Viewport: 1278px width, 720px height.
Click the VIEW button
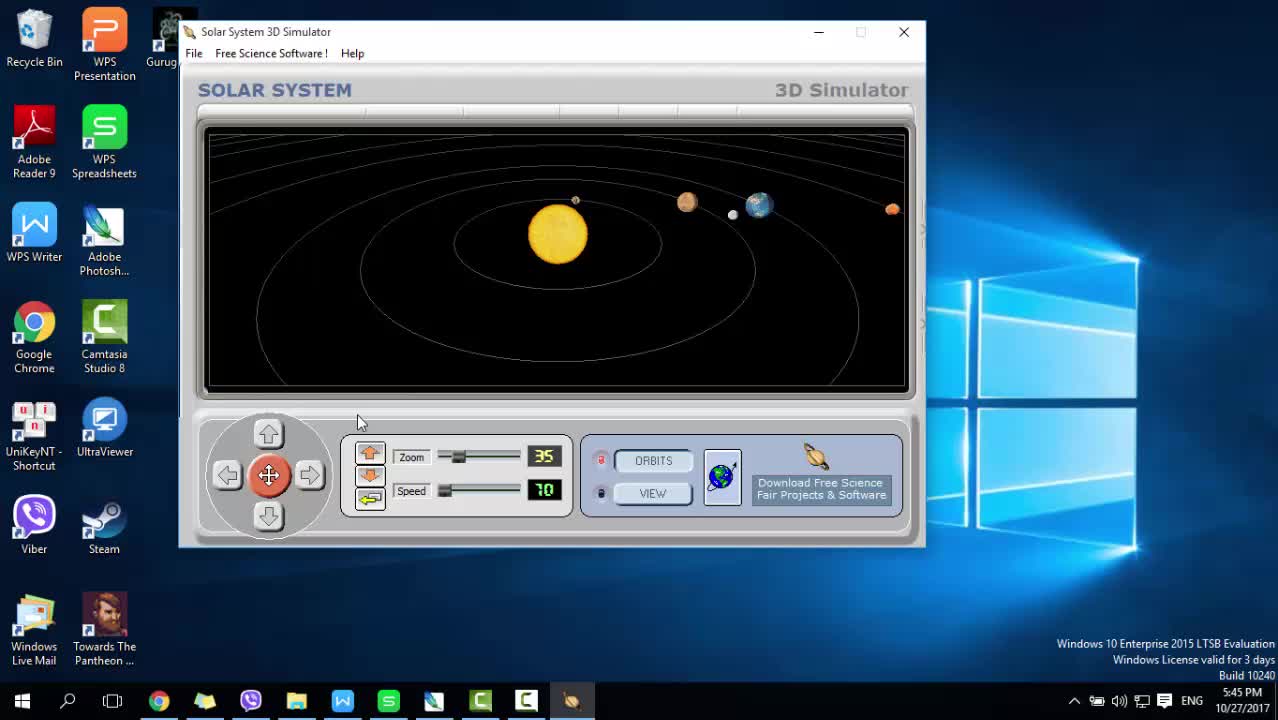tap(653, 493)
